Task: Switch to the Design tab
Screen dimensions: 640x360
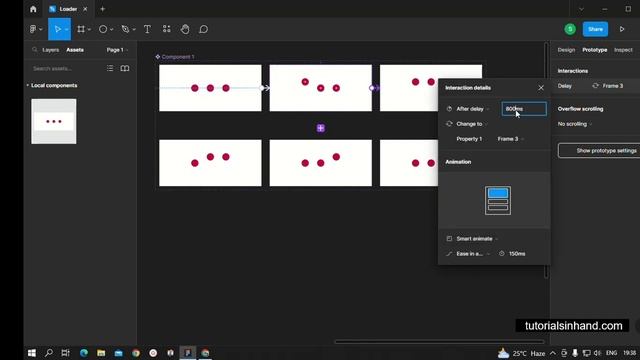Action: pyautogui.click(x=566, y=50)
